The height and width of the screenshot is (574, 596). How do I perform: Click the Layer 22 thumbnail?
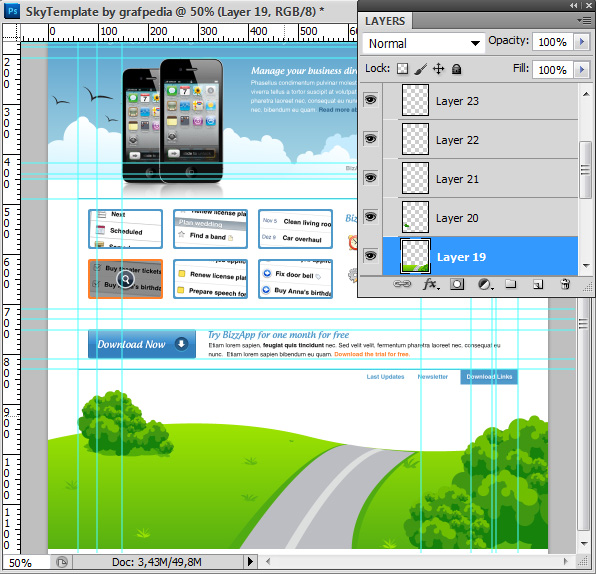(415, 139)
